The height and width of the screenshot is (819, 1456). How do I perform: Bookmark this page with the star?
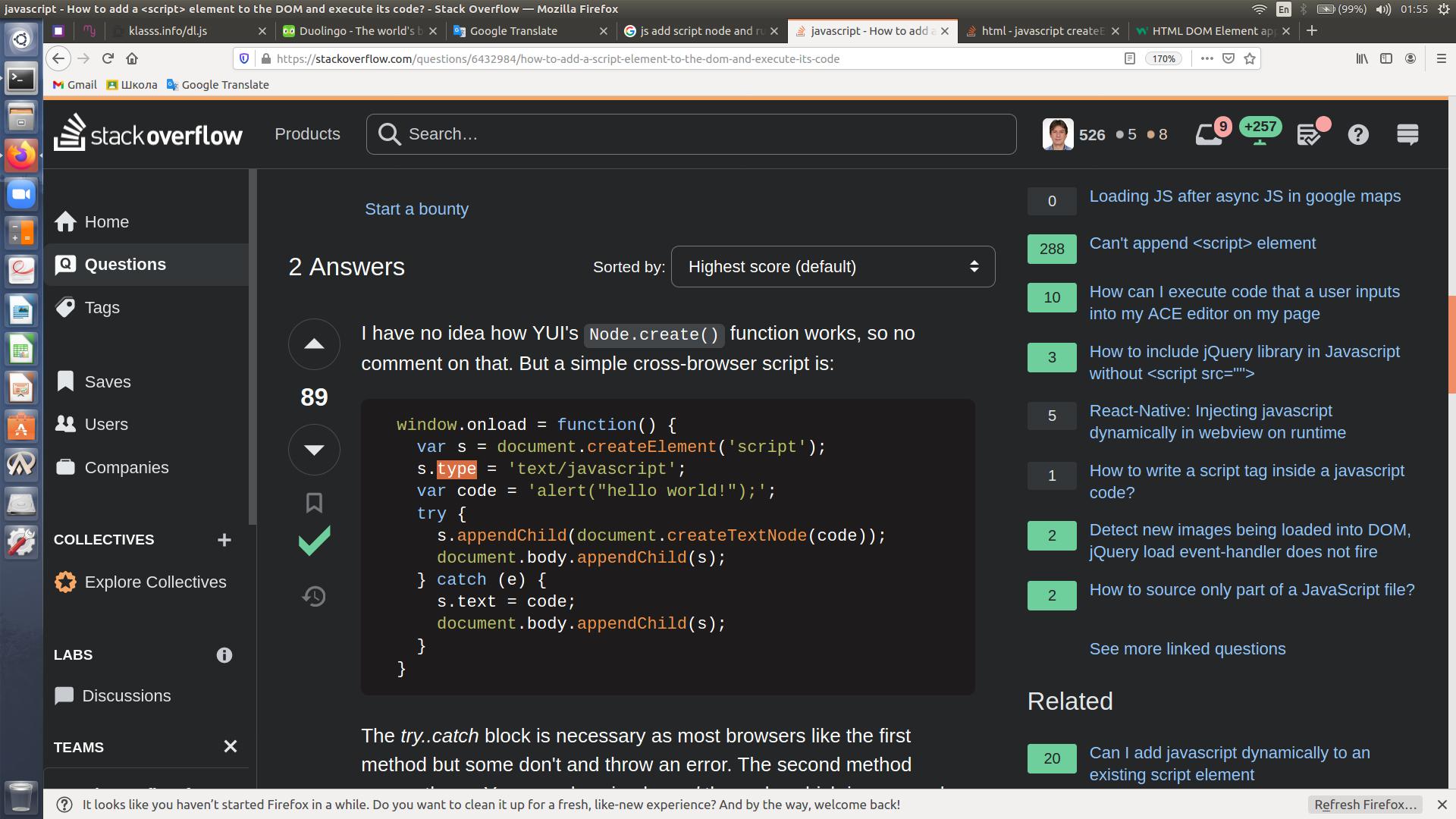[1250, 58]
